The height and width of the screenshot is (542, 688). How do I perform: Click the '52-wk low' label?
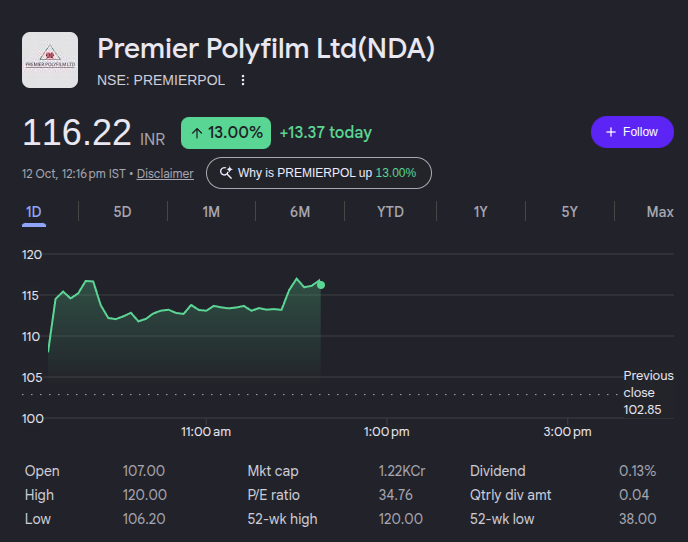pyautogui.click(x=502, y=519)
